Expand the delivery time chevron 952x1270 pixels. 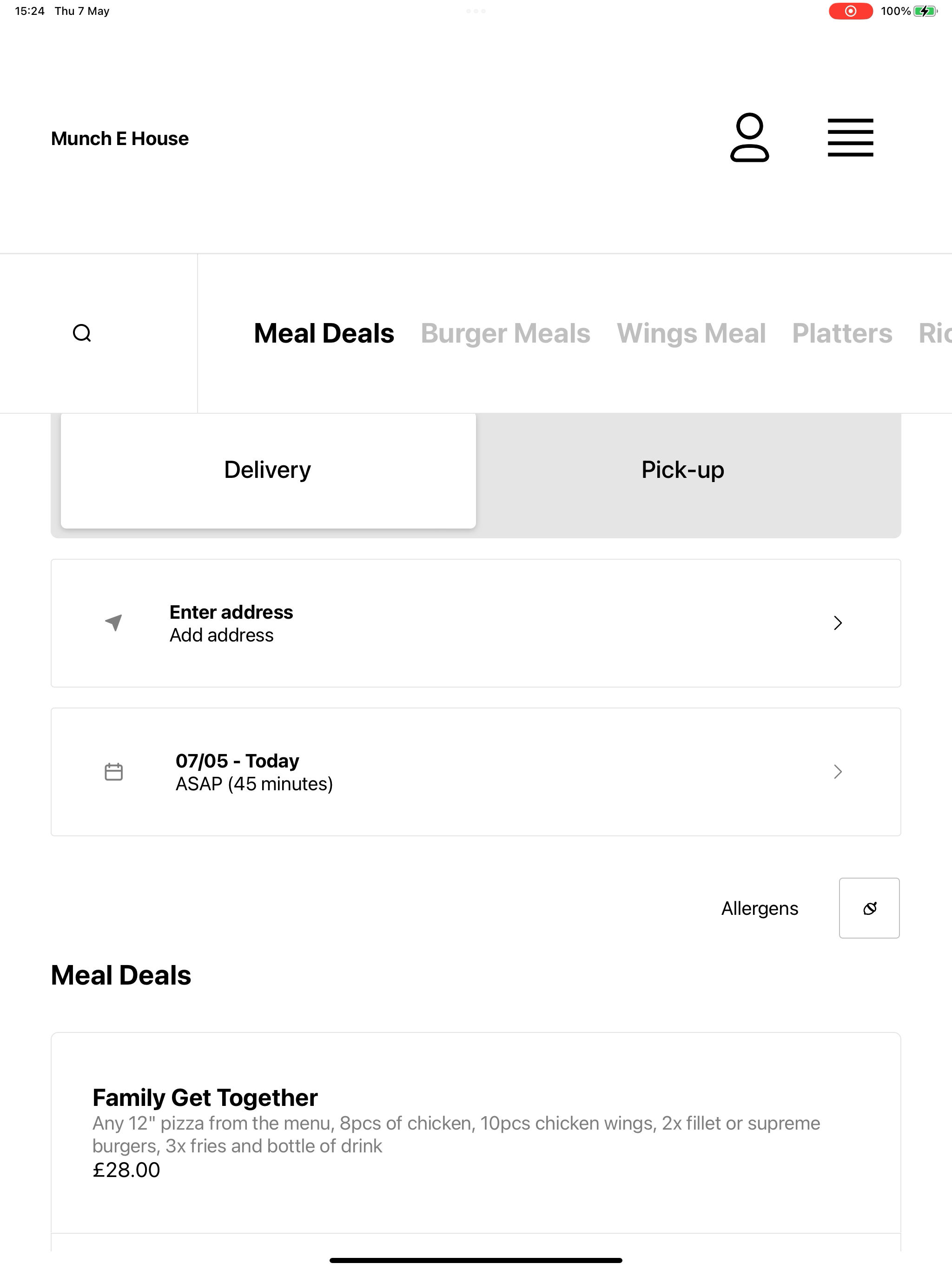click(838, 772)
